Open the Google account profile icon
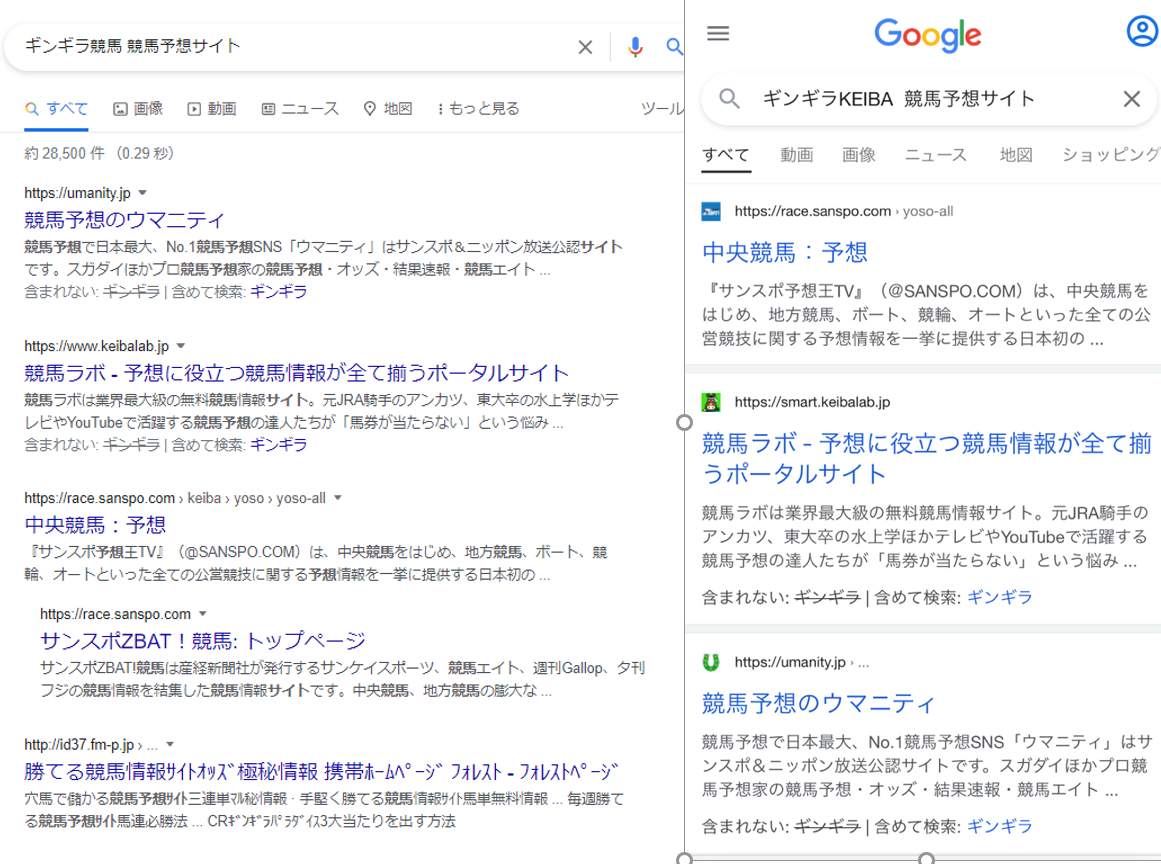 [x=1142, y=32]
